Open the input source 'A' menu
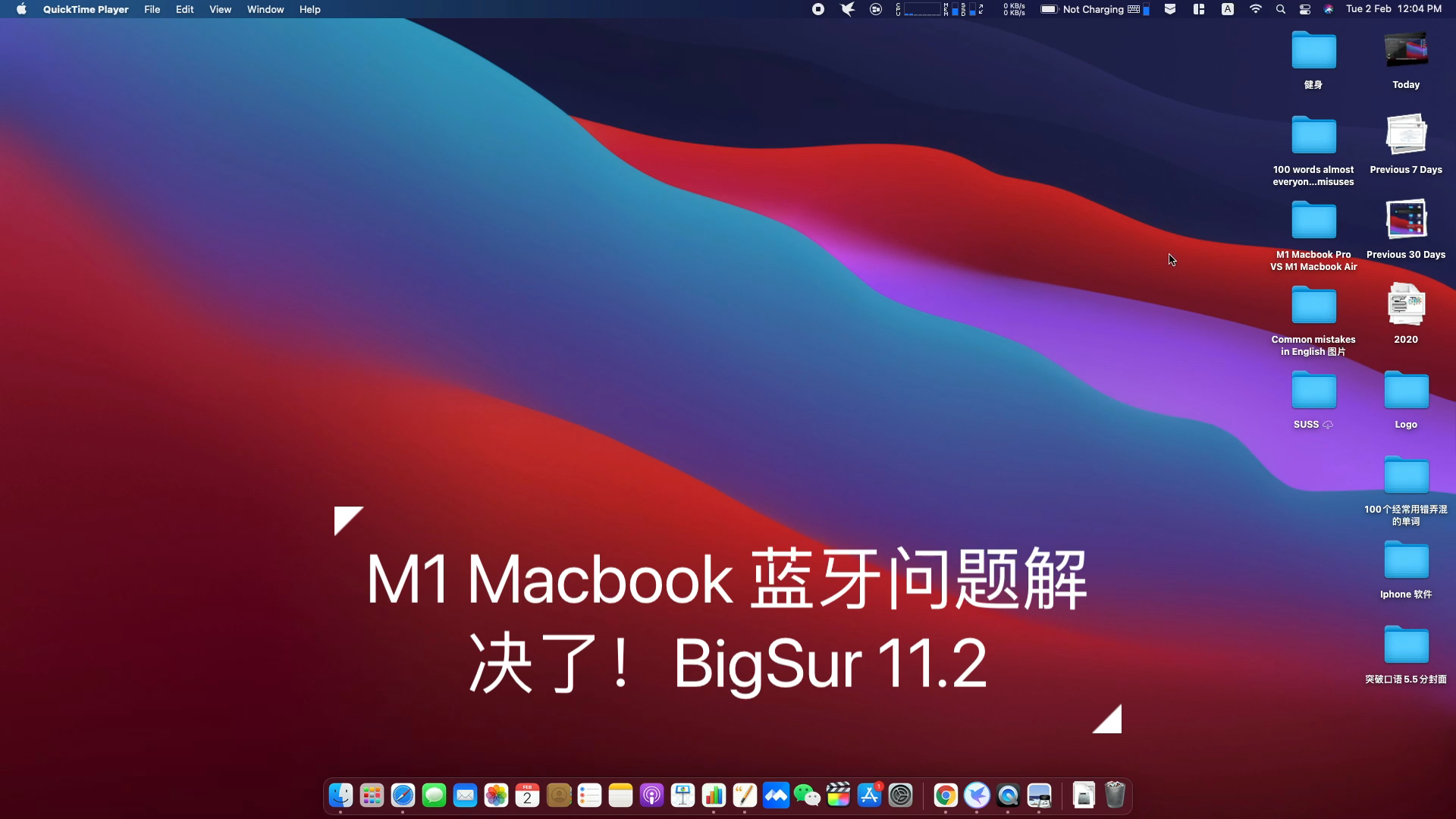Image resolution: width=1456 pixels, height=819 pixels. pos(1228,9)
